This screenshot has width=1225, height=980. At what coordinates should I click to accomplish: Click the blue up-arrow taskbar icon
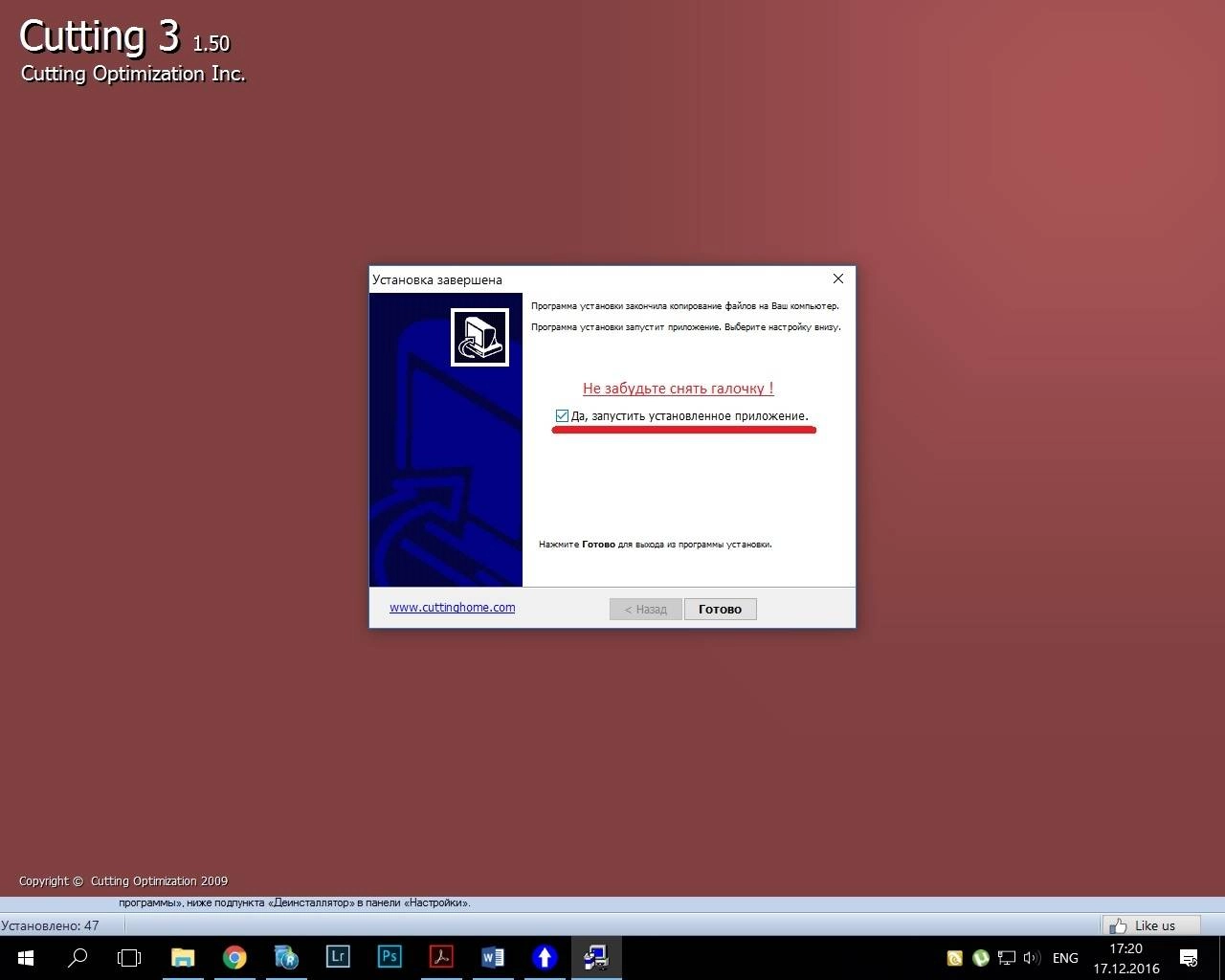pos(545,957)
